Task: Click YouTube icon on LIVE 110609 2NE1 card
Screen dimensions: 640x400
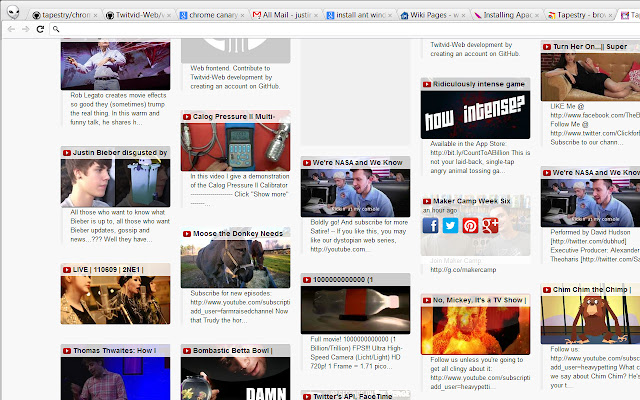Action: [67, 270]
